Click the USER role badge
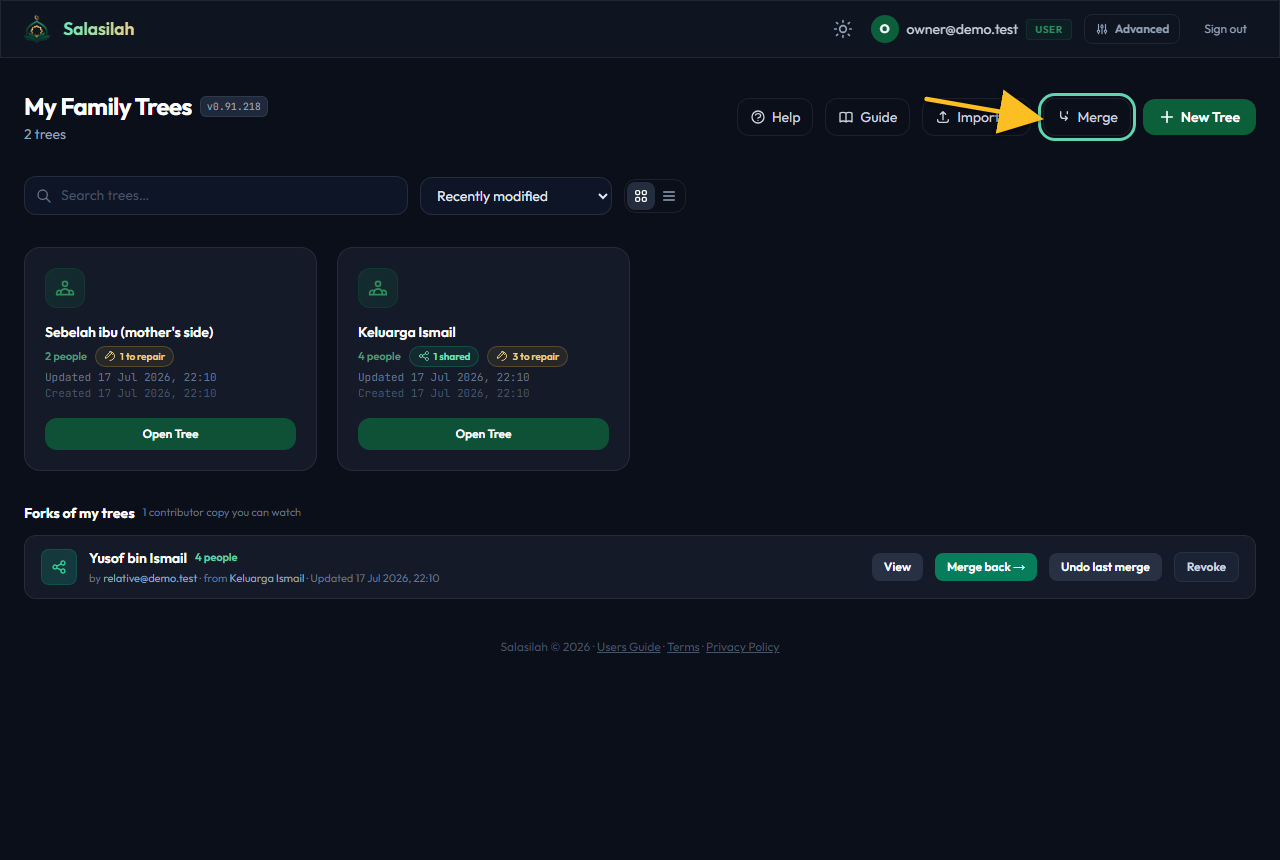Viewport: 1280px width, 860px height. (x=1048, y=29)
